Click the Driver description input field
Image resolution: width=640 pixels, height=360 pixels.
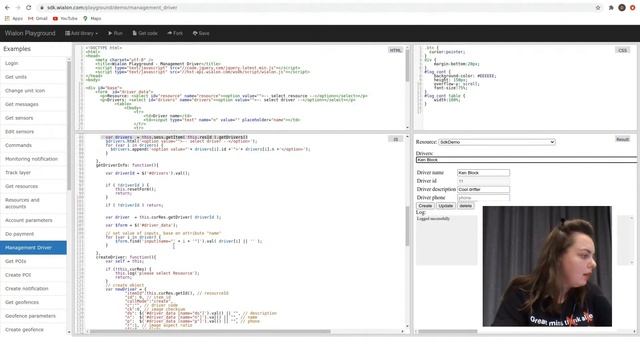(x=483, y=189)
